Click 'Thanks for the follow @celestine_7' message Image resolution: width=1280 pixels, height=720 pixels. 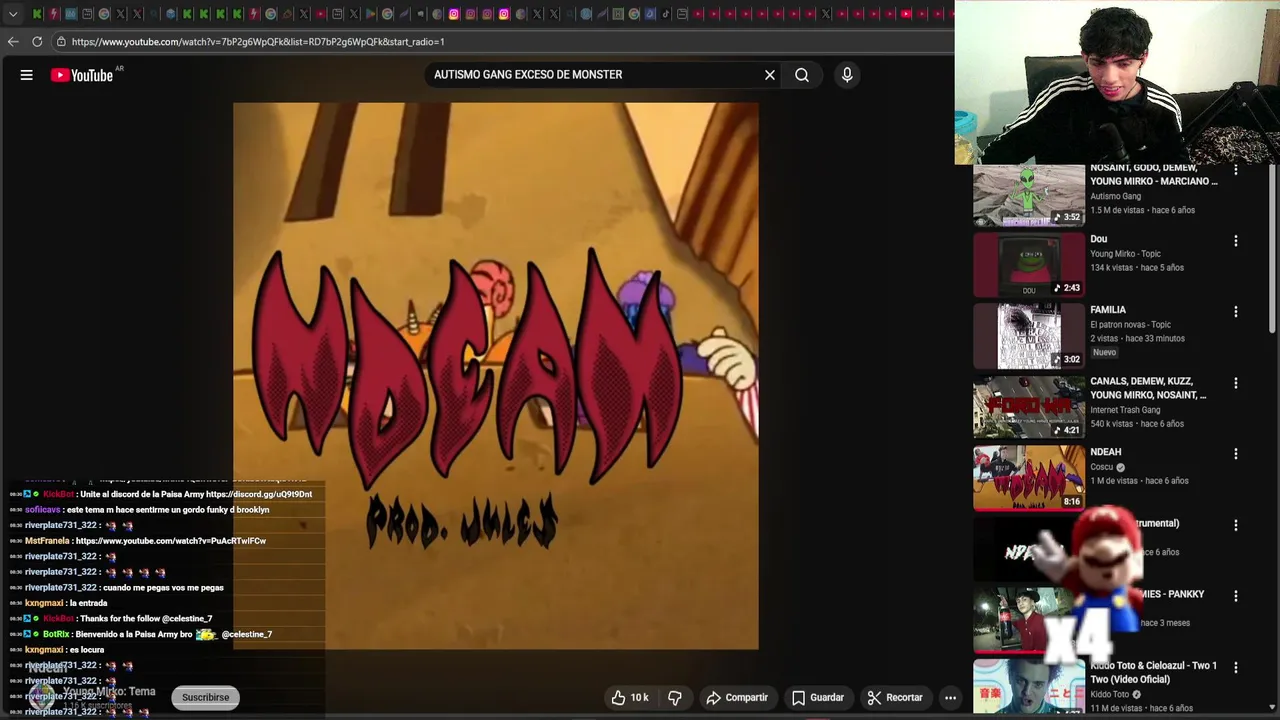tap(145, 619)
